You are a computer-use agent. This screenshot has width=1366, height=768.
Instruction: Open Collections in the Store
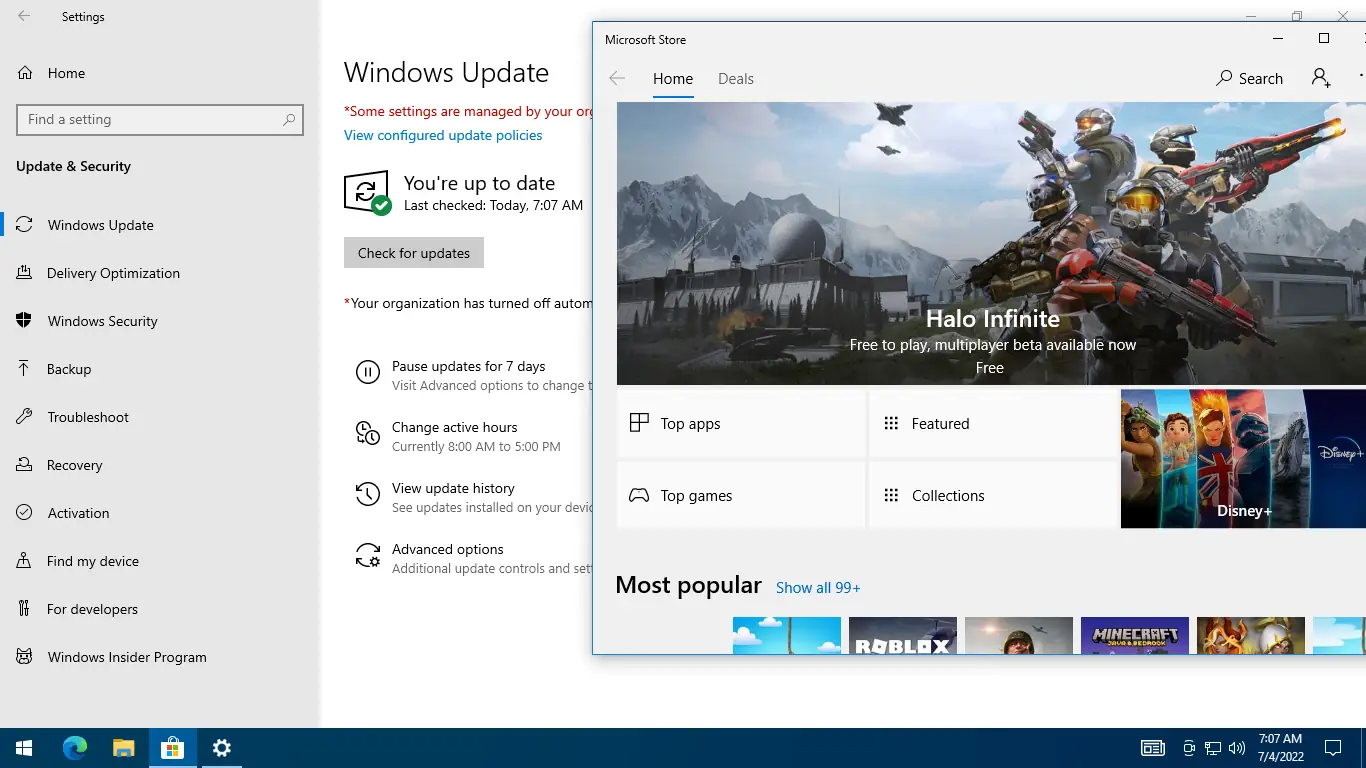(993, 495)
